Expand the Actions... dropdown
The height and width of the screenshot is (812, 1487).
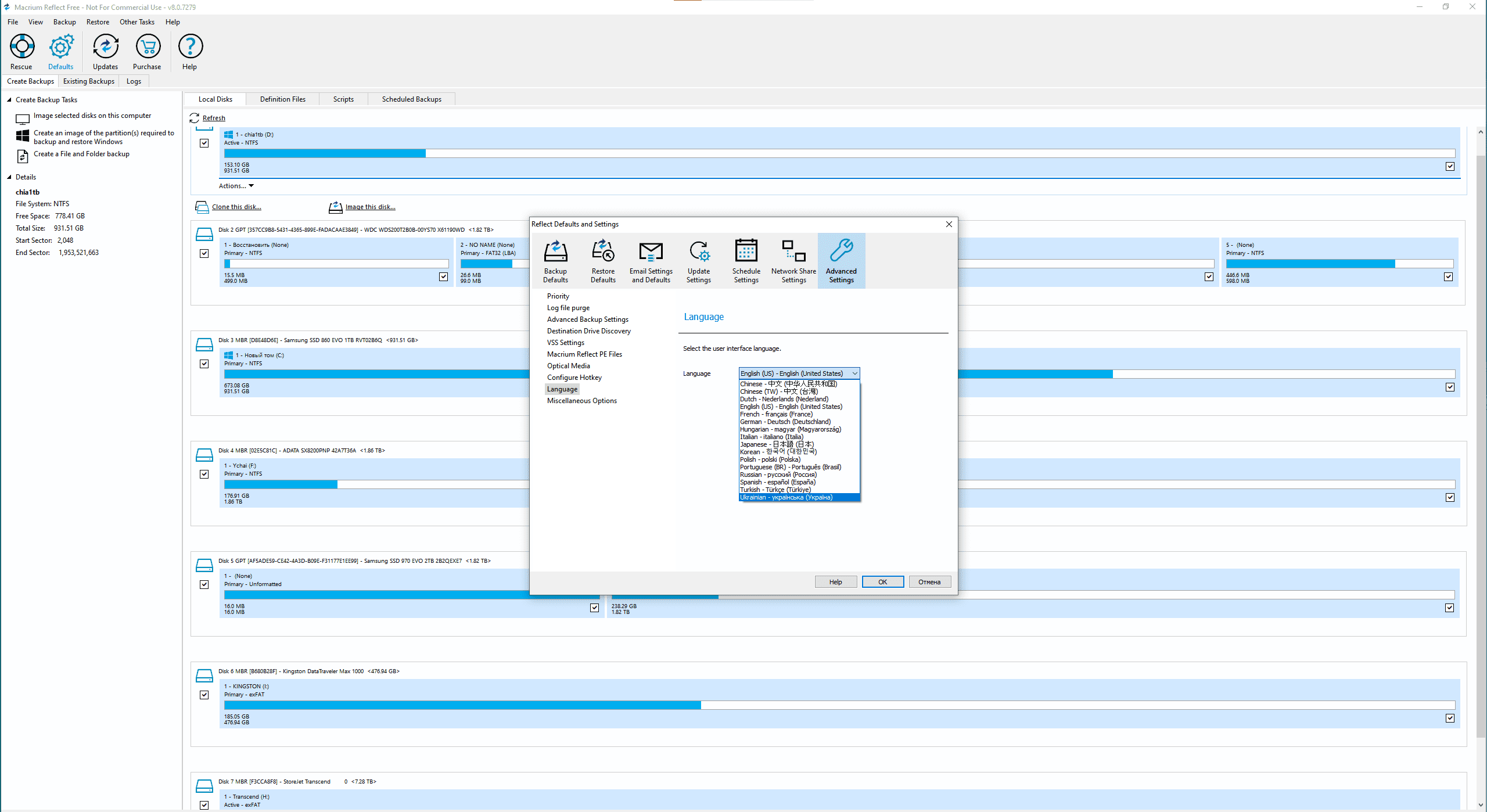[236, 186]
